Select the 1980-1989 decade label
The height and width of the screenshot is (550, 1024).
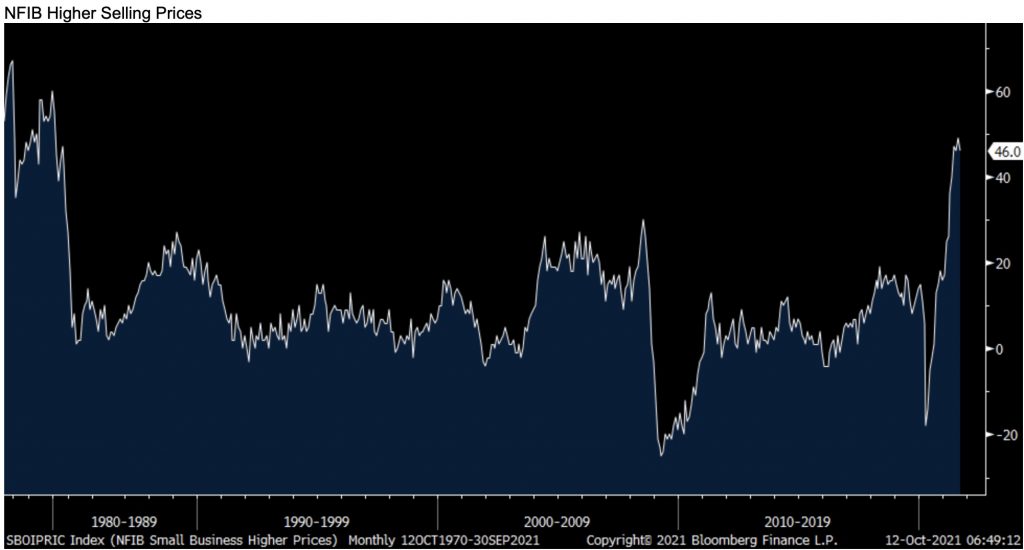(x=124, y=521)
